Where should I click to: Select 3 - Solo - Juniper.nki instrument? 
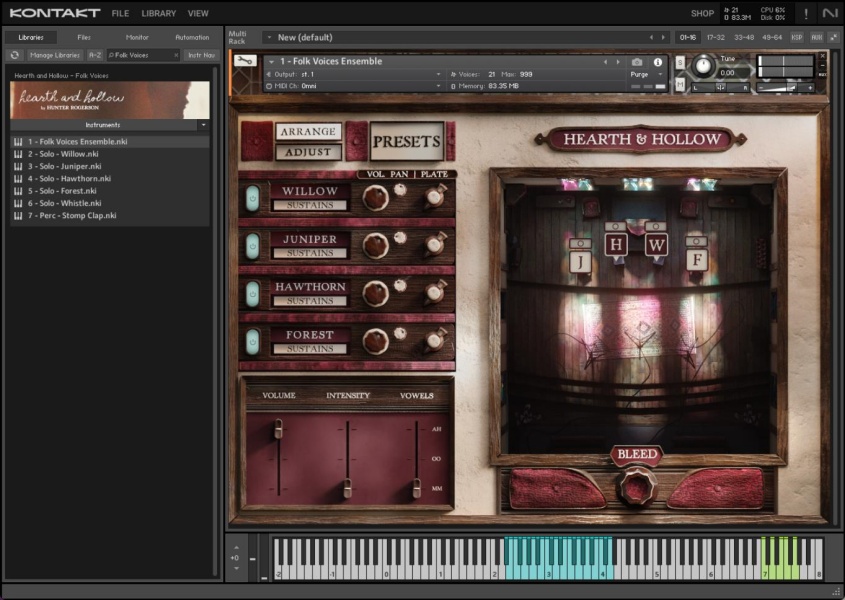[x=64, y=166]
